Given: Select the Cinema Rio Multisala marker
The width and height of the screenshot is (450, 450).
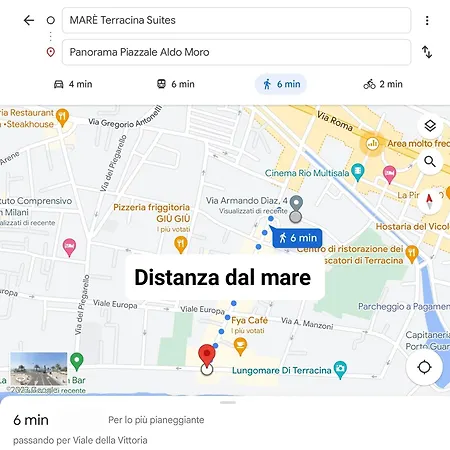Looking at the screenshot, I should (x=358, y=172).
